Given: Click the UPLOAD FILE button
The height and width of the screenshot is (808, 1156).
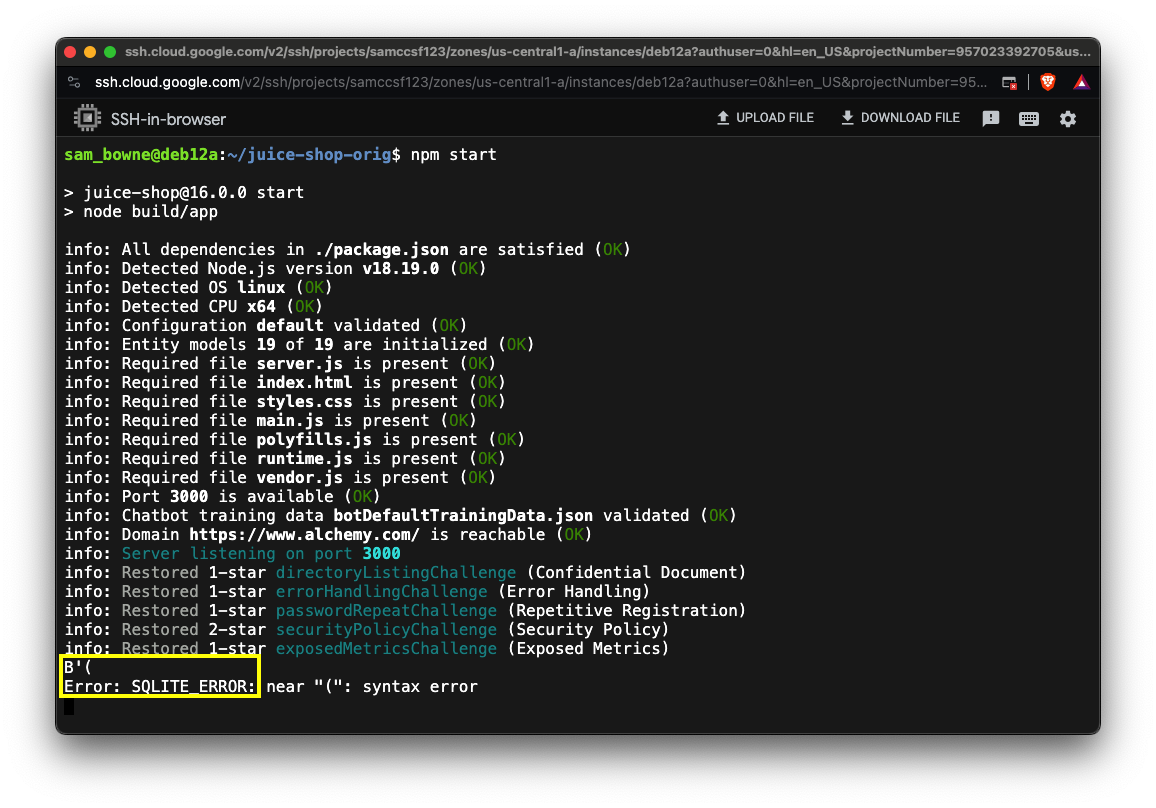Looking at the screenshot, I should (x=765, y=118).
